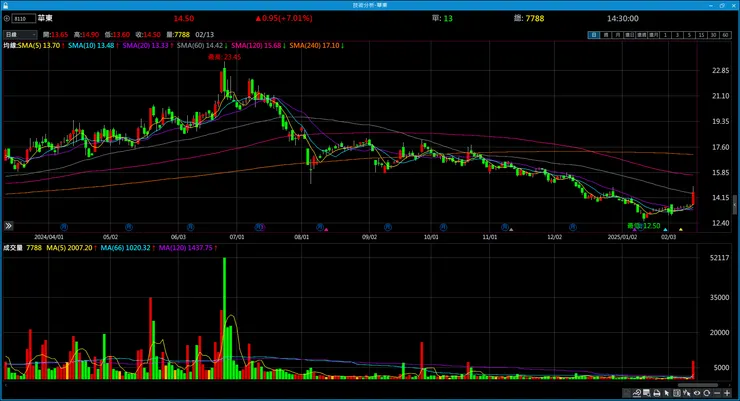Select the 15-minute period button
This screenshot has height=401, width=740.
tap(701, 35)
